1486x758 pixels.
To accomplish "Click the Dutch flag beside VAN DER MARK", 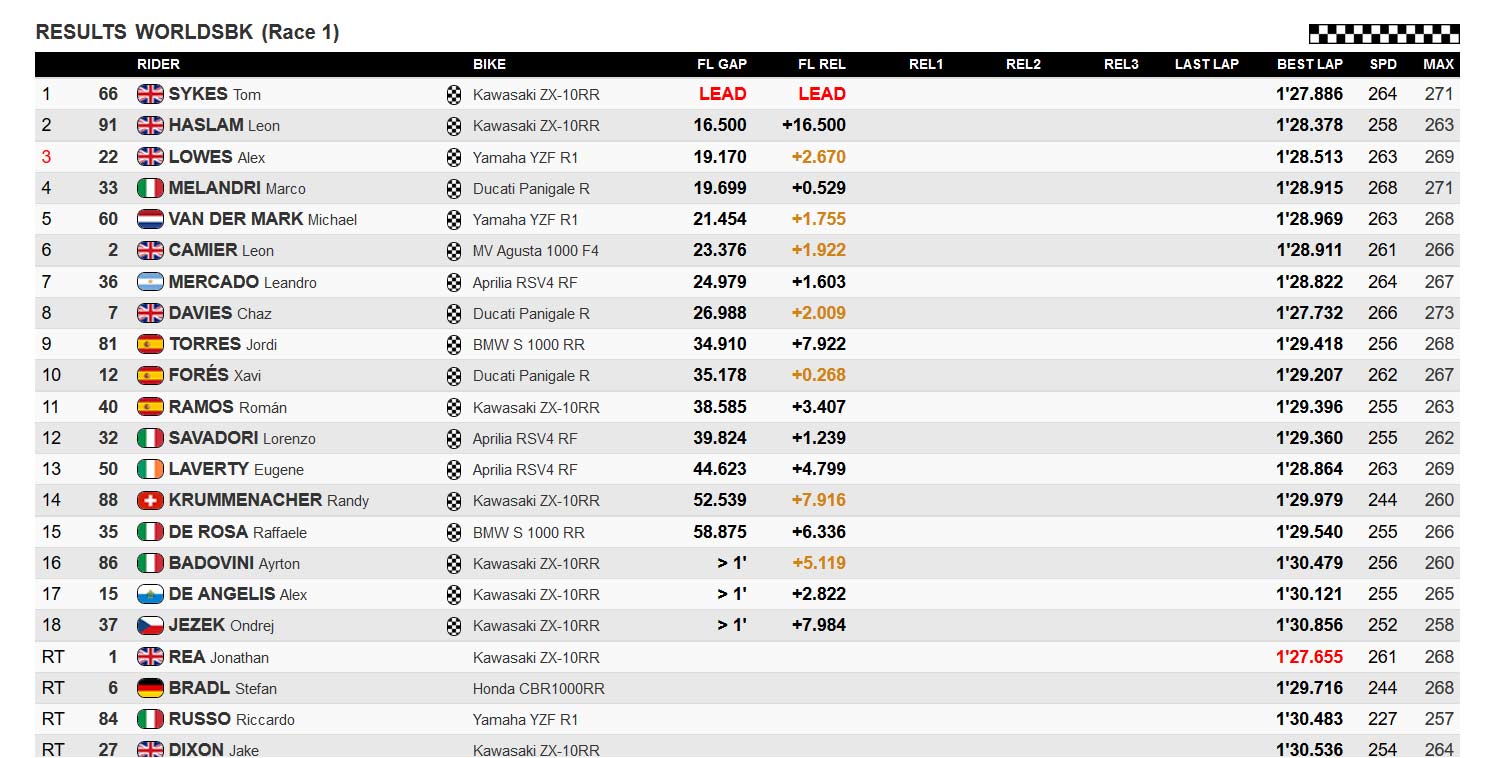I will tap(150, 219).
